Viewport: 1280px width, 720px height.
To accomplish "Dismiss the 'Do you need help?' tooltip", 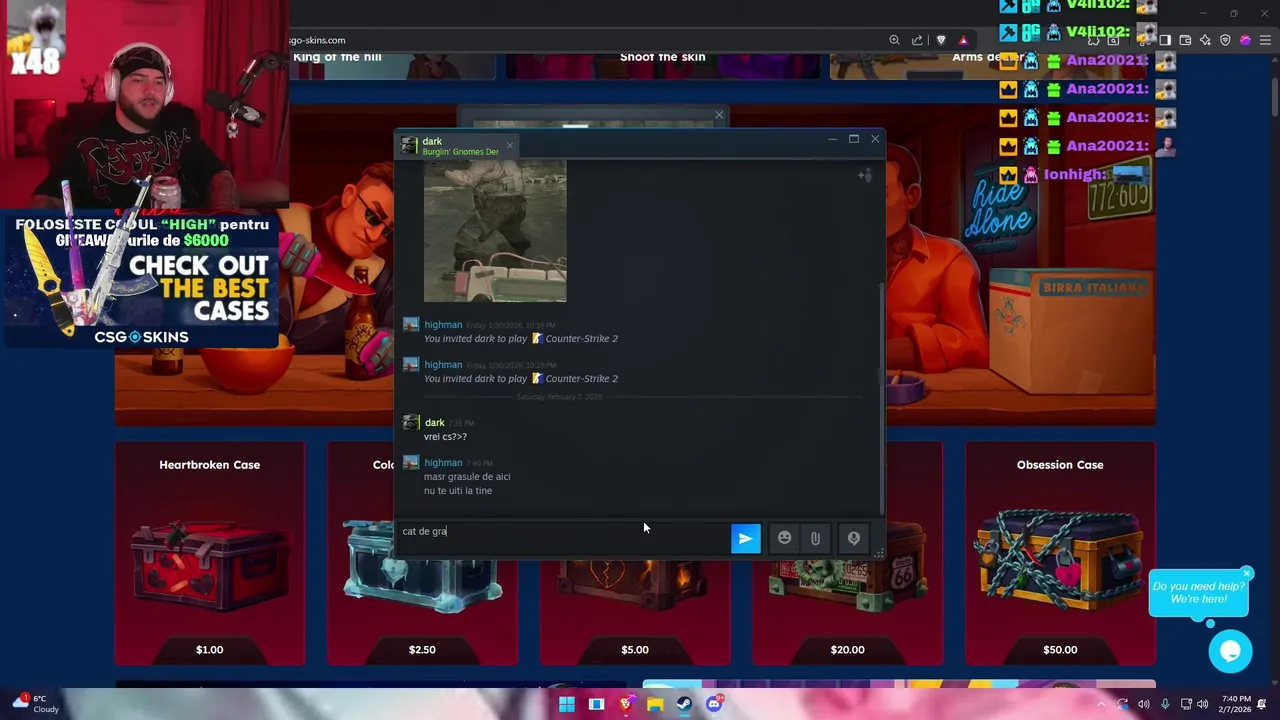I will pyautogui.click(x=1246, y=574).
